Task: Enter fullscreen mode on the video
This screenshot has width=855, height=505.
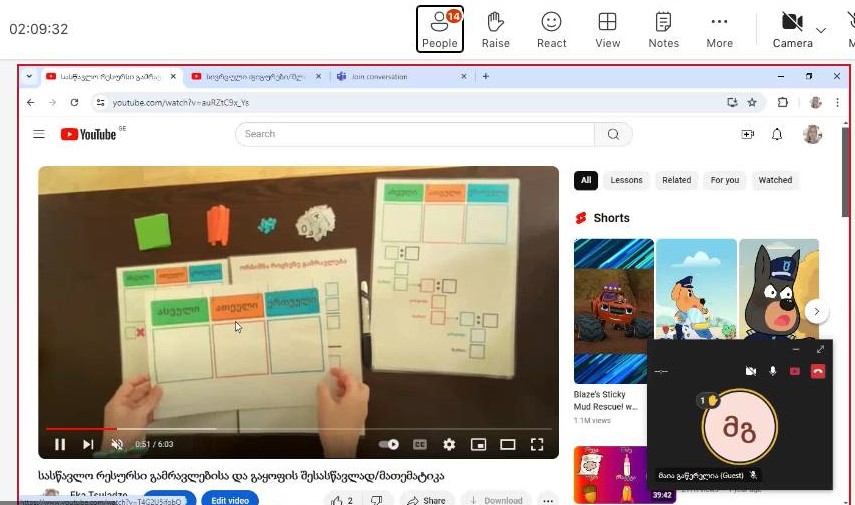Action: tap(537, 445)
